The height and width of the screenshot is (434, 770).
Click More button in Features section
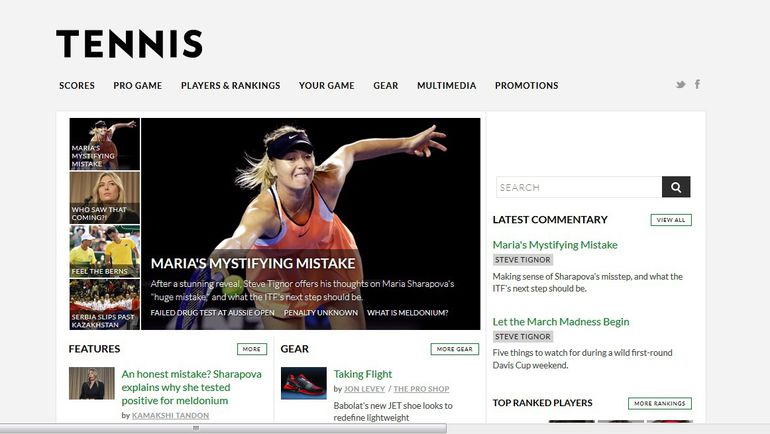click(x=251, y=349)
